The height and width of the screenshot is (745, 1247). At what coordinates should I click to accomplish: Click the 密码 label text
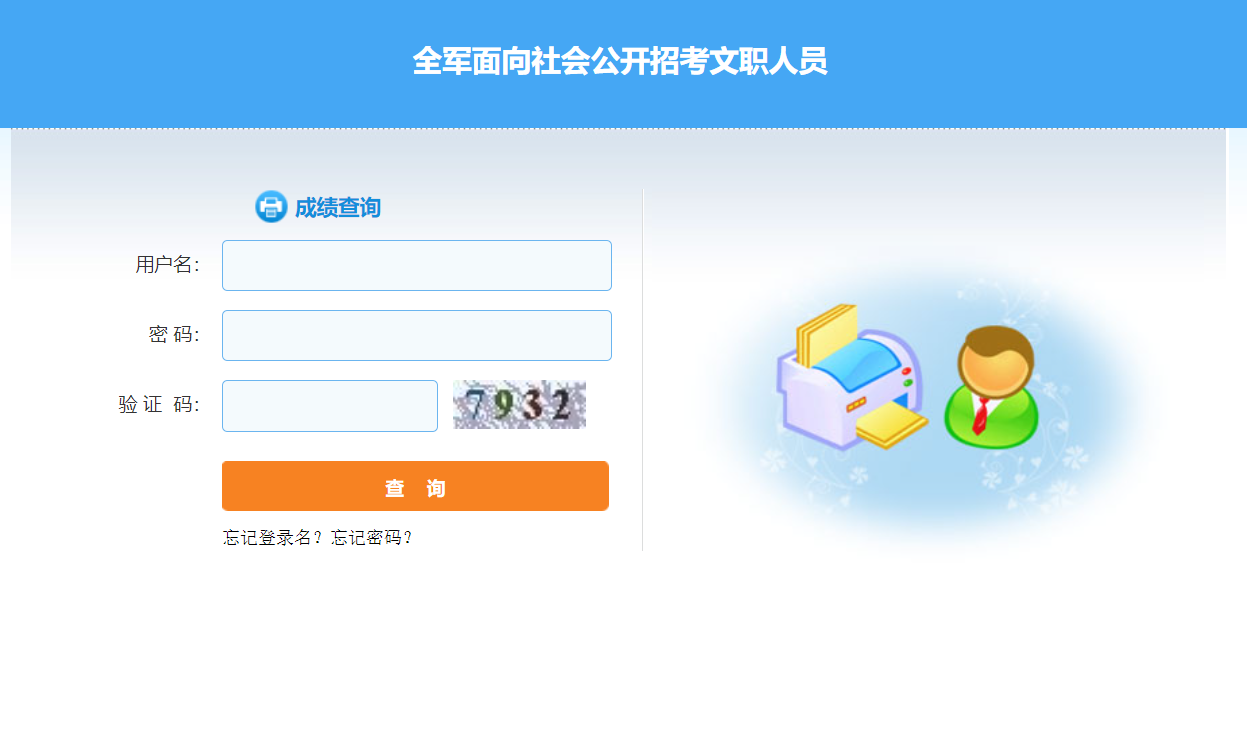coord(174,335)
